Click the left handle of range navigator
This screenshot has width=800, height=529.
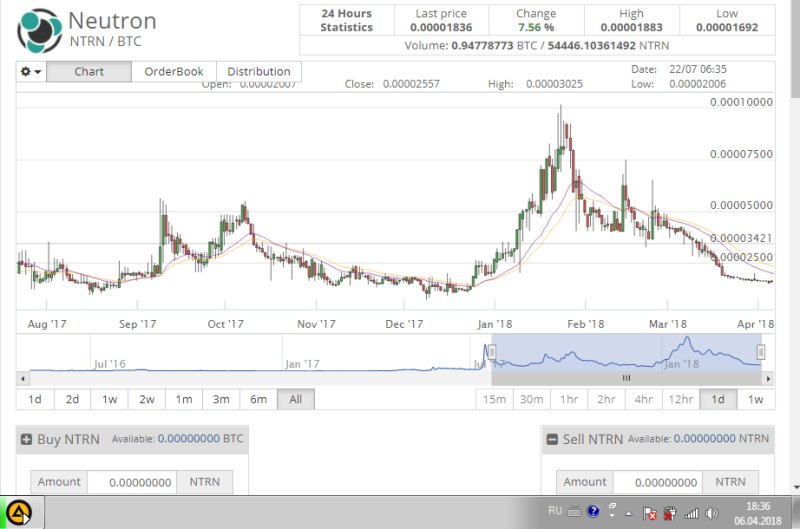(492, 352)
